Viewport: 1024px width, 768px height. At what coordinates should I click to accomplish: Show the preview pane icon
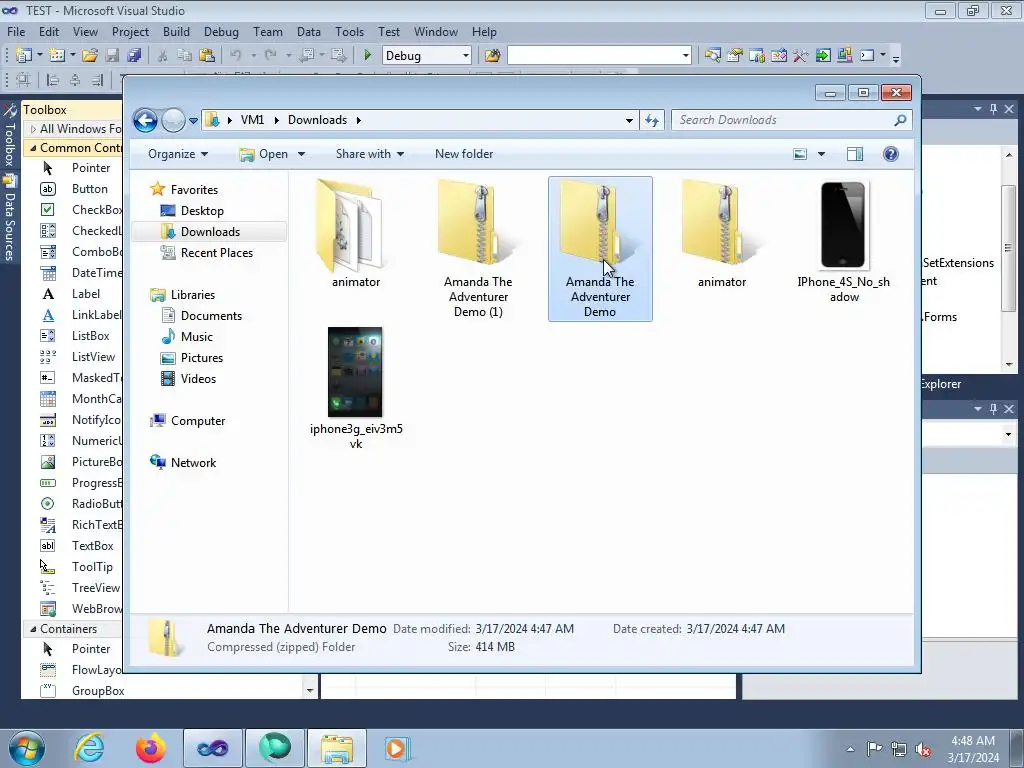(x=854, y=154)
